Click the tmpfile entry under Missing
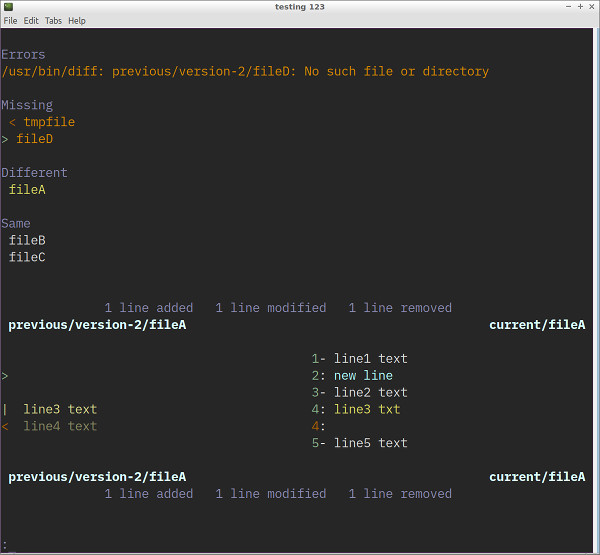Viewport: 600px width, 555px height. (x=49, y=122)
